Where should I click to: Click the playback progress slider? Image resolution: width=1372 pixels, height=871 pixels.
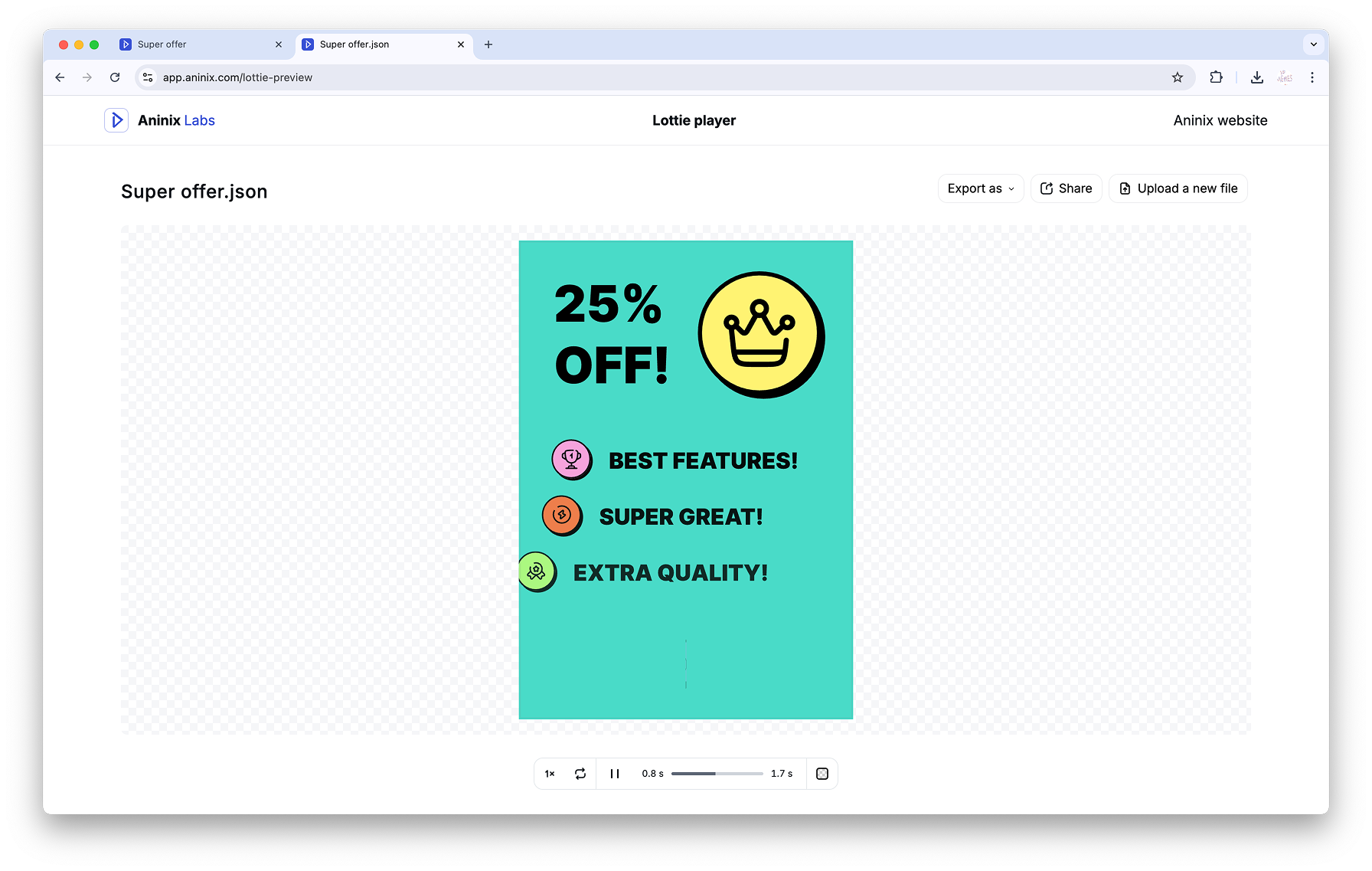click(717, 774)
